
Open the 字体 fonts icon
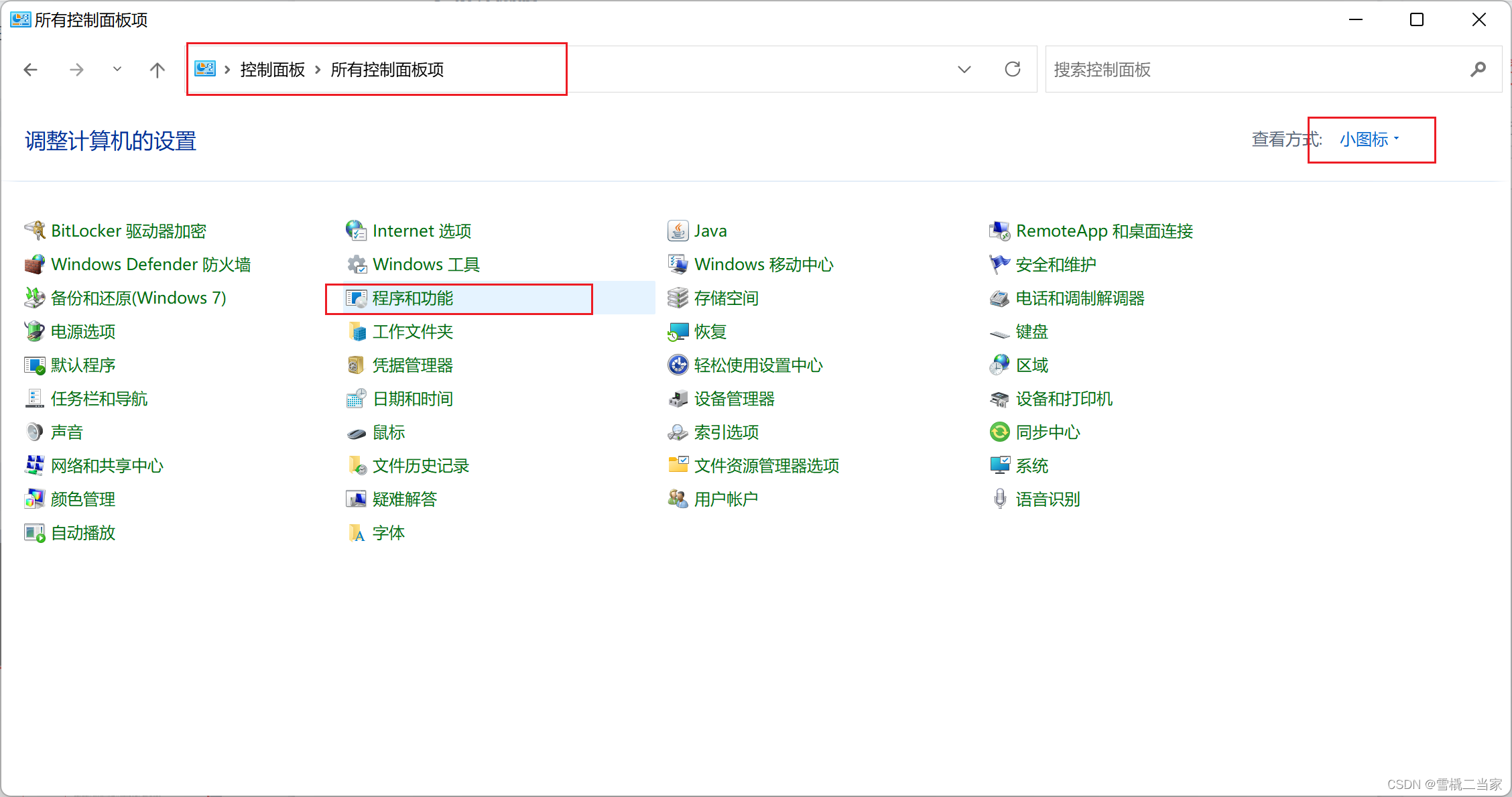click(x=357, y=532)
